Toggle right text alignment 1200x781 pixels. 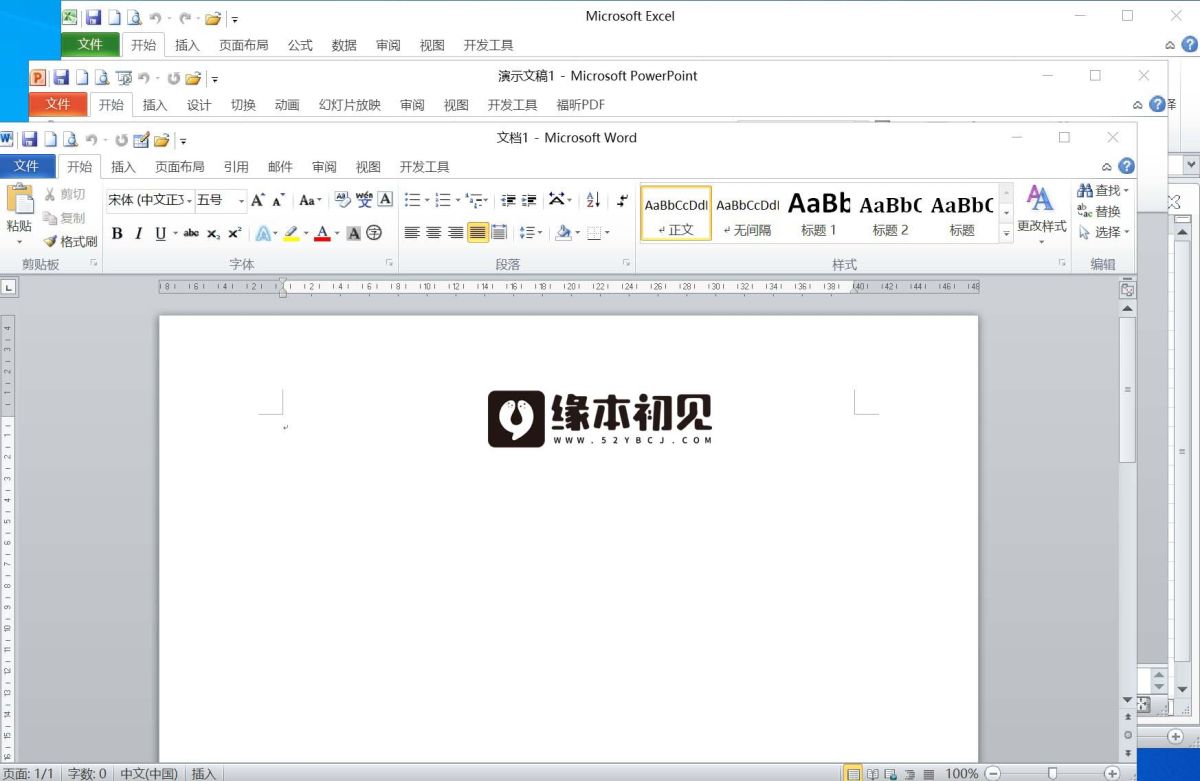[x=456, y=233]
